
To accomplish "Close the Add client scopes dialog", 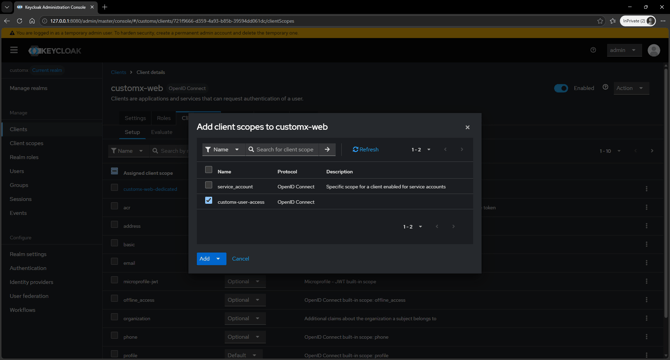I will pyautogui.click(x=467, y=127).
